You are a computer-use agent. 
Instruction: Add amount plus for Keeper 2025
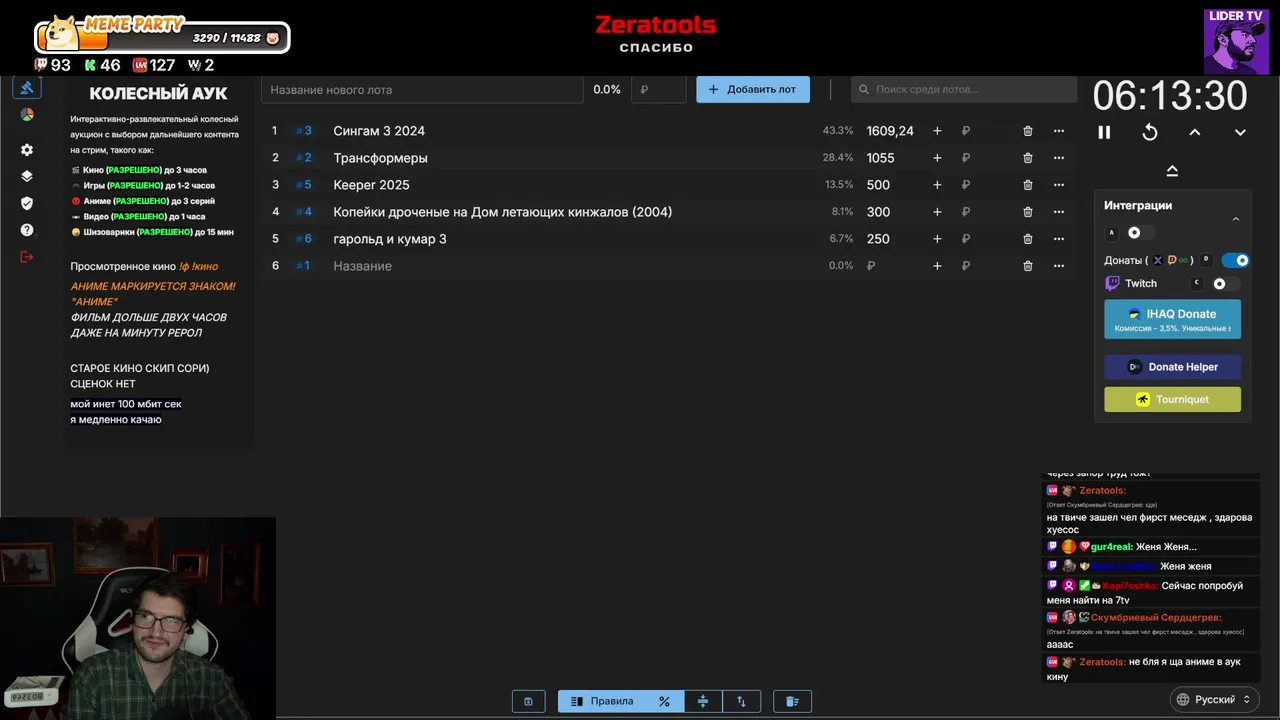coord(937,185)
